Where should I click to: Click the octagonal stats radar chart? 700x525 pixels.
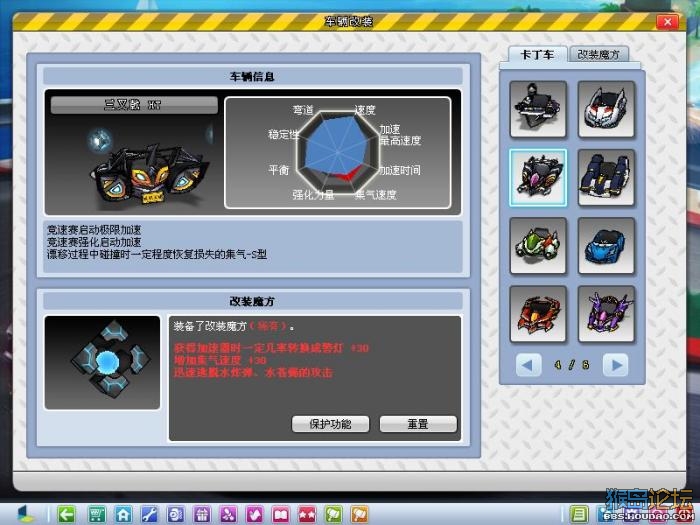(x=338, y=152)
